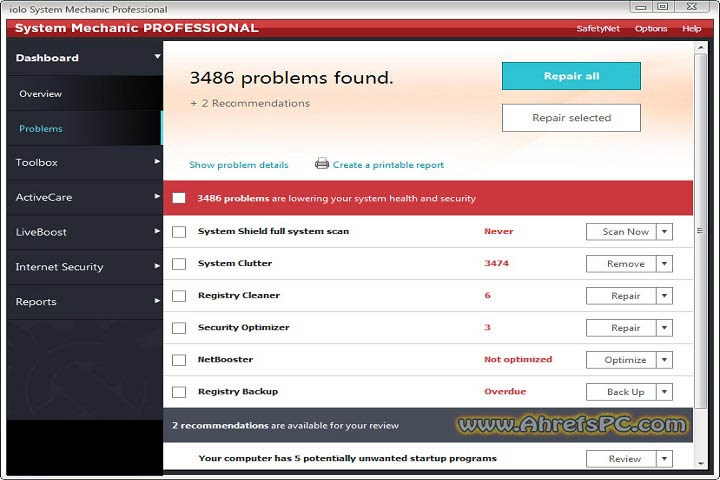Check the System Shield full system scan box
Viewport: 720px width, 480px height.
click(179, 232)
